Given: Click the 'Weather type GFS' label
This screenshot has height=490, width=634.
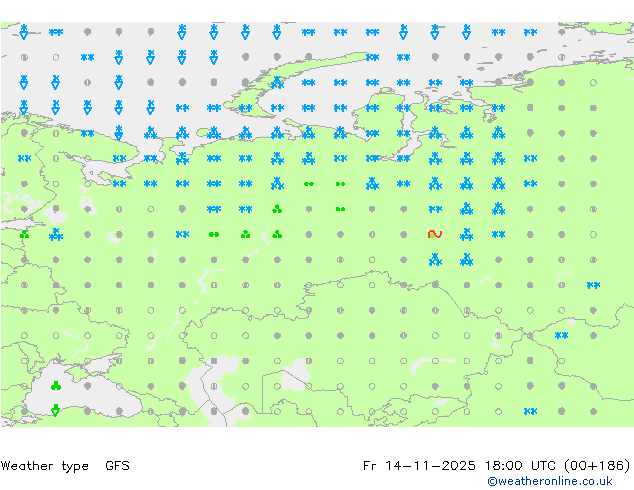Looking at the screenshot, I should 65,466.
